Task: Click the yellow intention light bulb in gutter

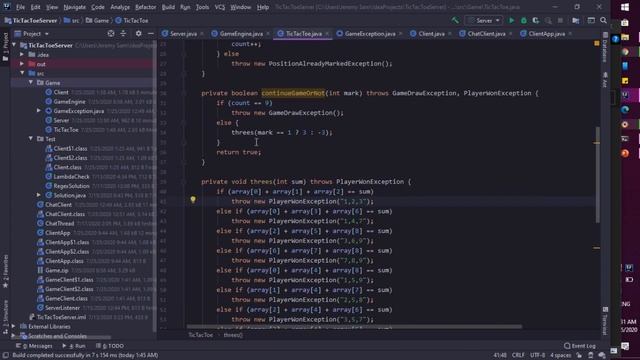Action: (x=193, y=200)
